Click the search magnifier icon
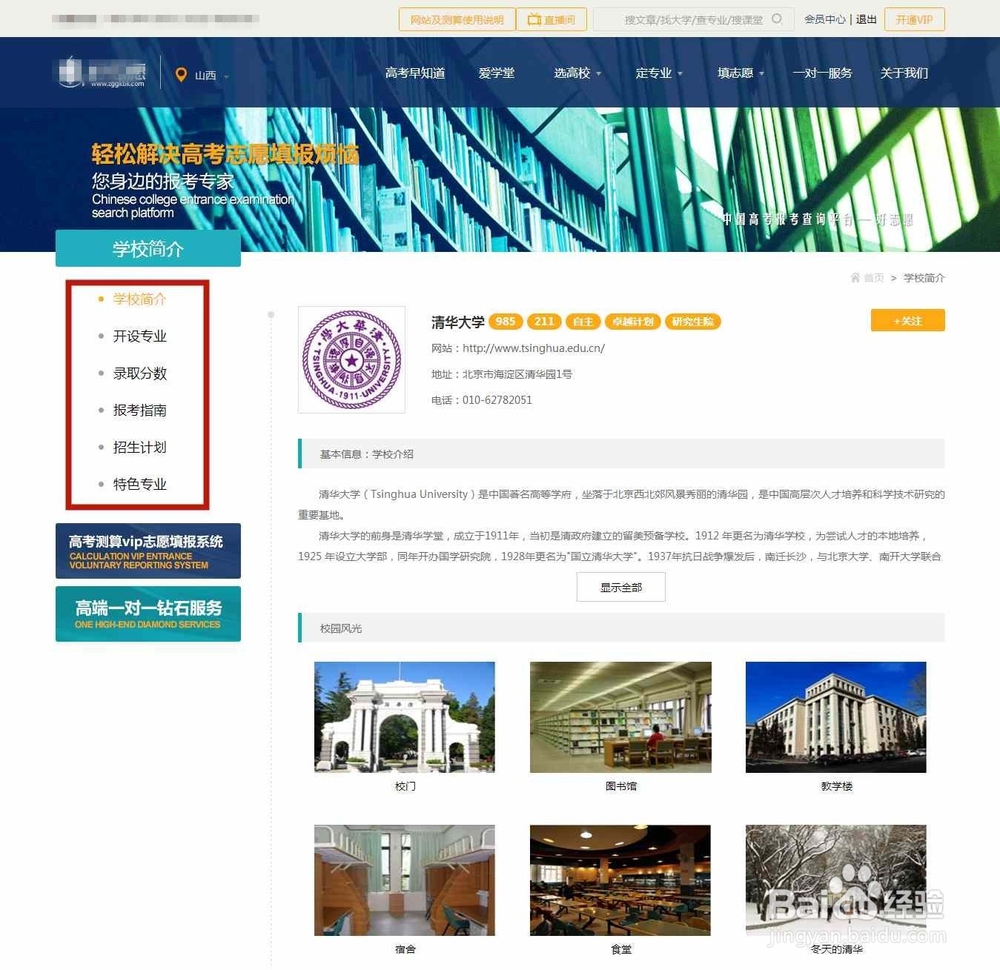This screenshot has width=1000, height=970. point(776,19)
